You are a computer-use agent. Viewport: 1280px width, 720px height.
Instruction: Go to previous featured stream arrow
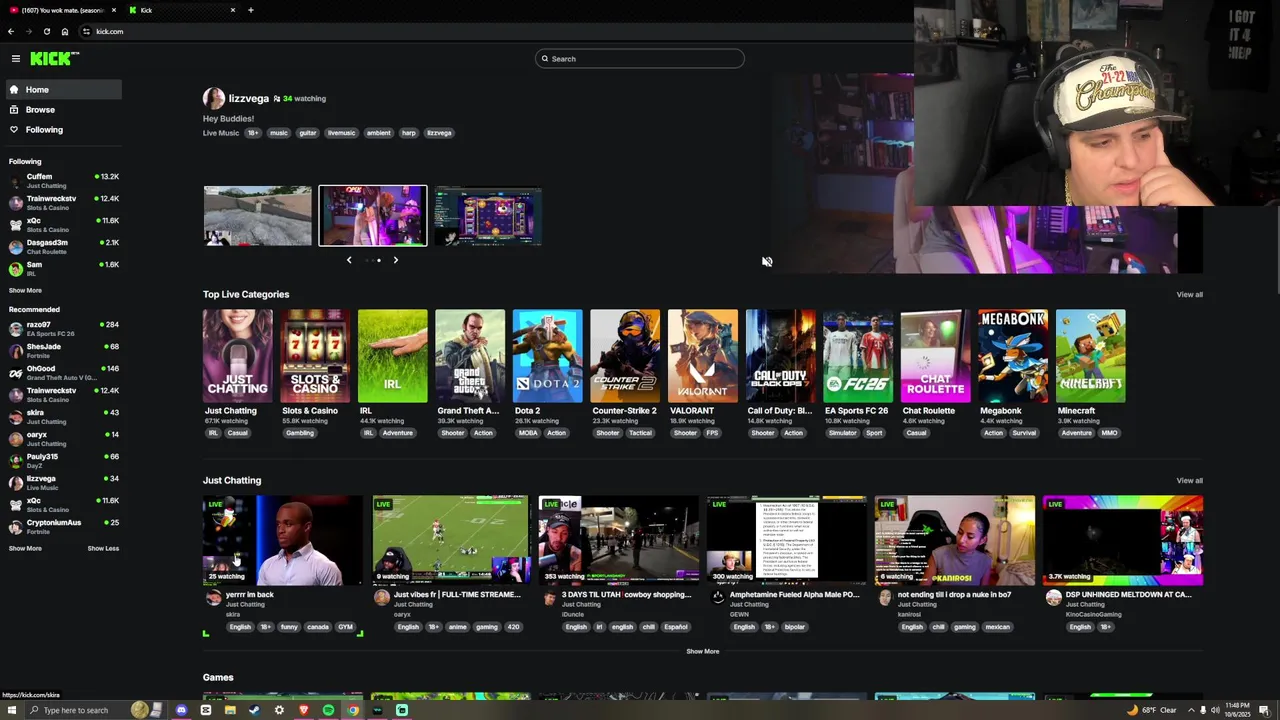(349, 260)
